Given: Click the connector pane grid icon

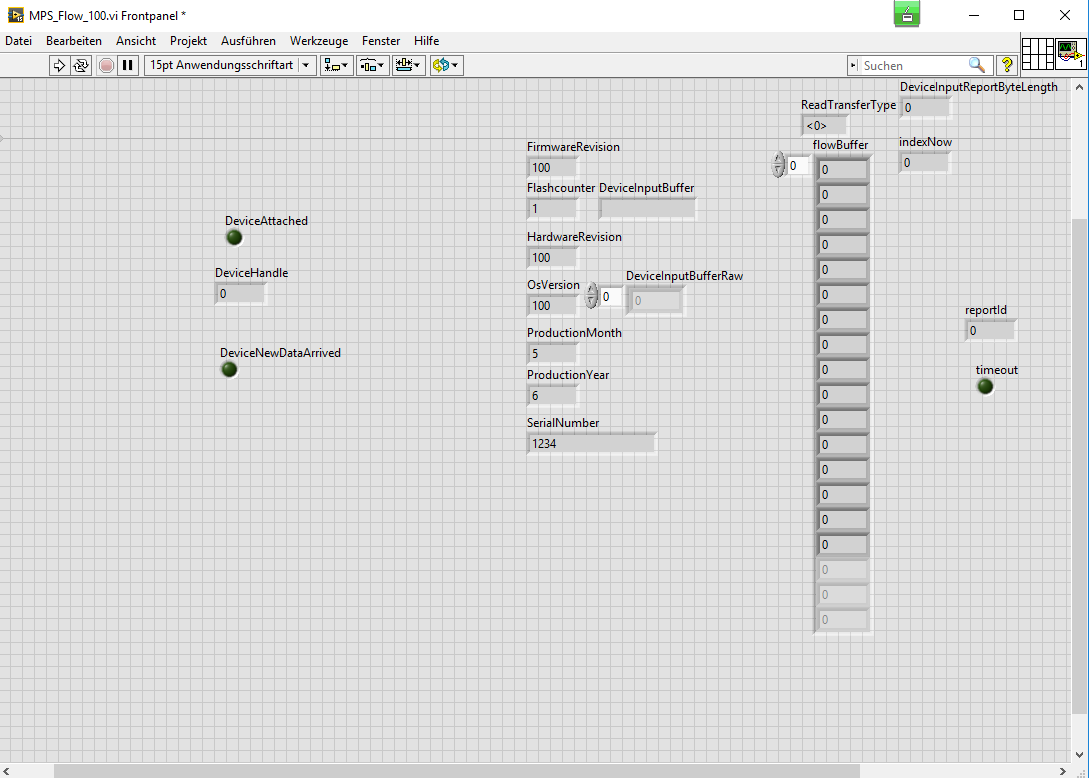Looking at the screenshot, I should click(x=1038, y=53).
